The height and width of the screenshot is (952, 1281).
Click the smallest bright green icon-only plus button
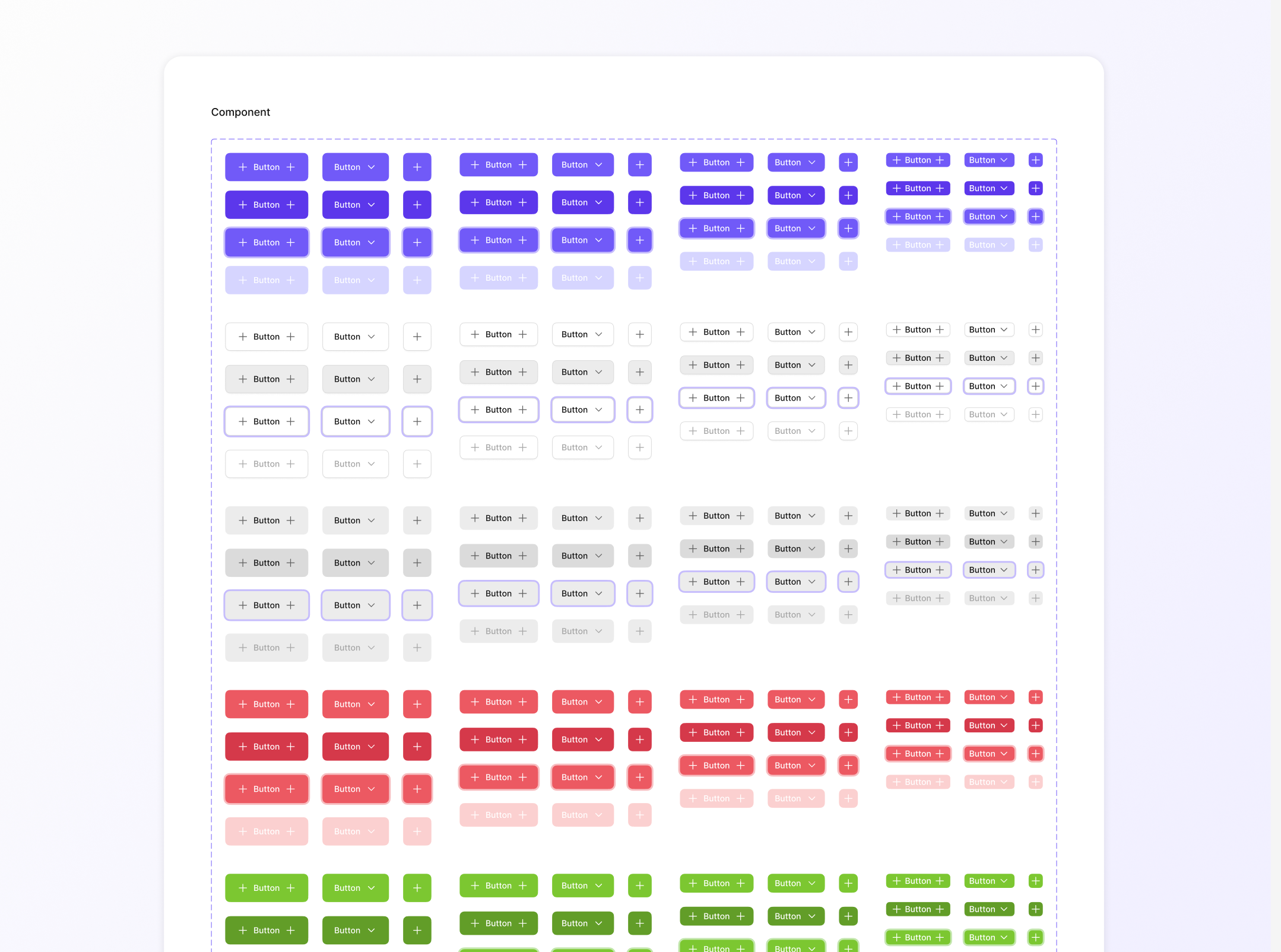pyautogui.click(x=1035, y=881)
